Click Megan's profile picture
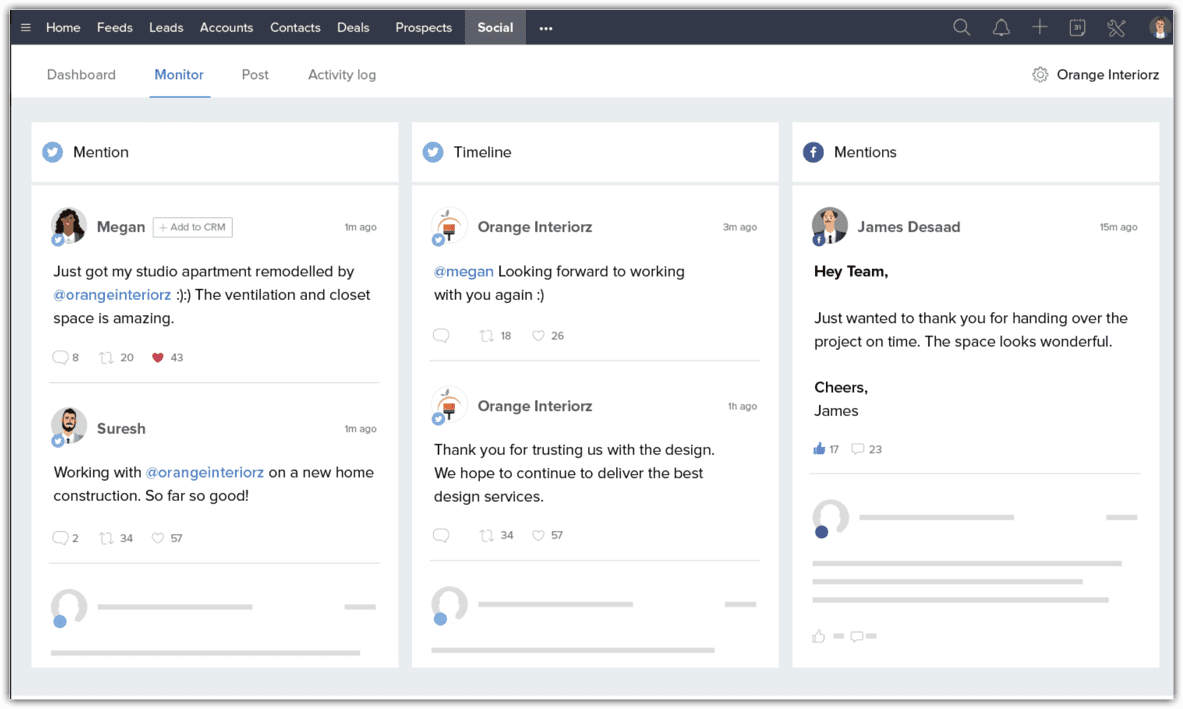The image size is (1183, 709). tap(69, 226)
